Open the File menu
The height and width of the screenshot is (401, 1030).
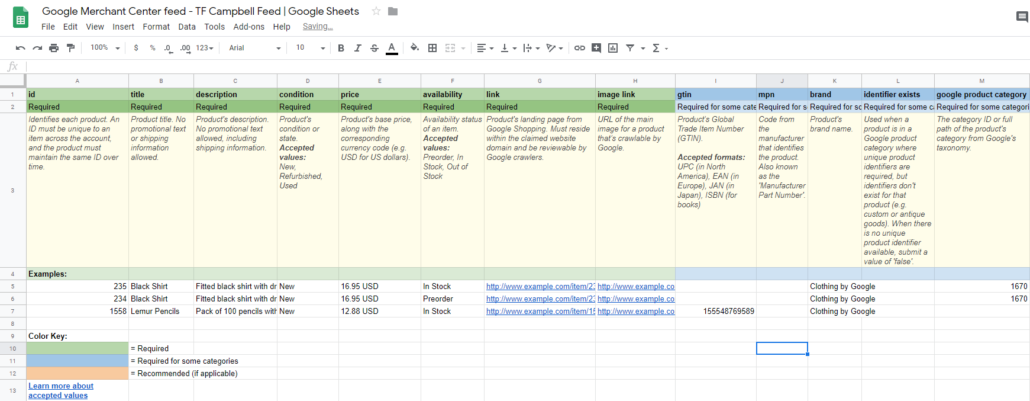tap(48, 27)
